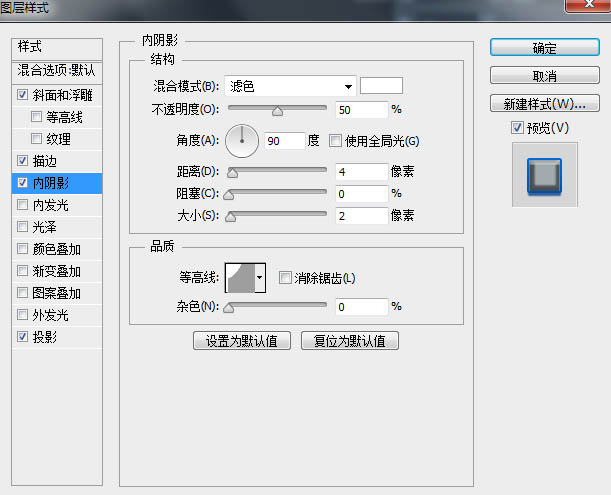
Task: Select the 样式 header in list
Action: point(57,48)
